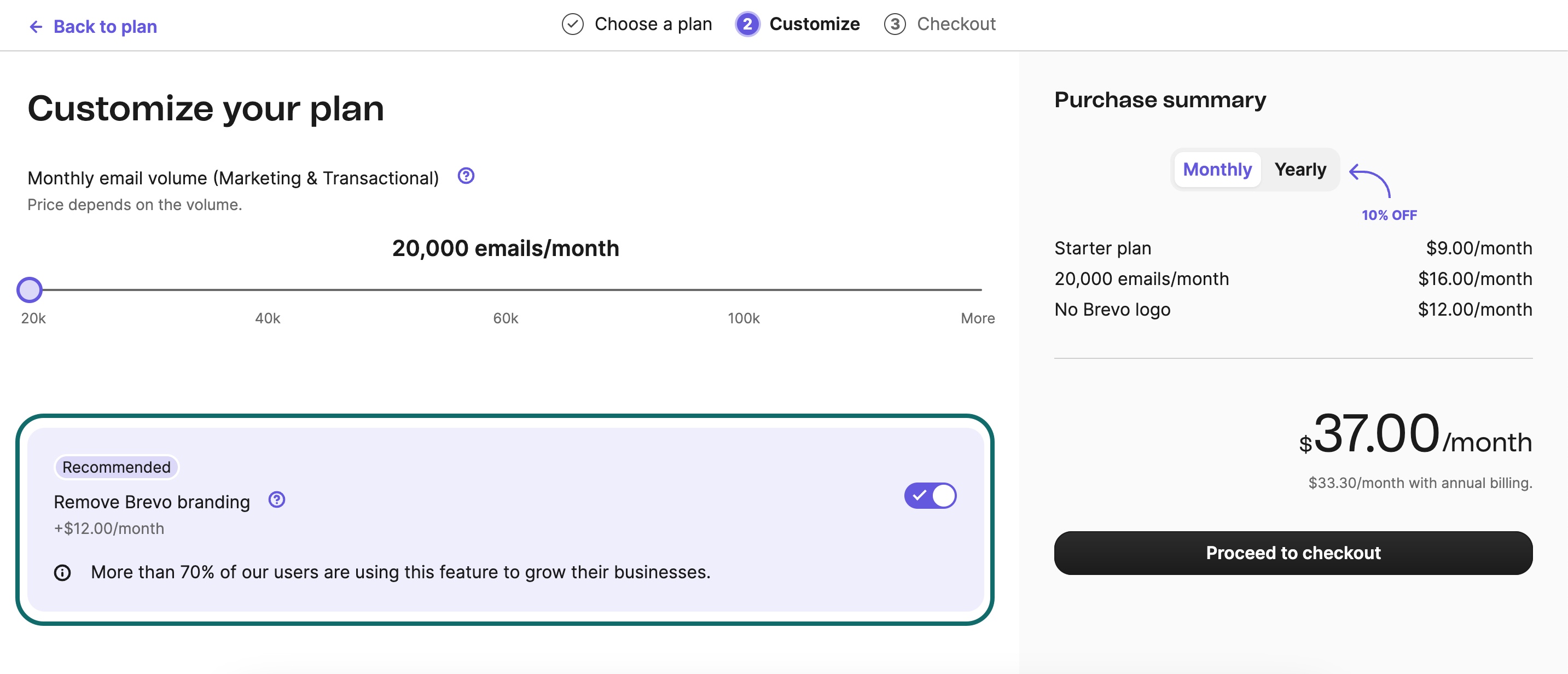This screenshot has width=1568, height=674.
Task: Click the back arrow icon beside Back to plan
Action: (x=36, y=27)
